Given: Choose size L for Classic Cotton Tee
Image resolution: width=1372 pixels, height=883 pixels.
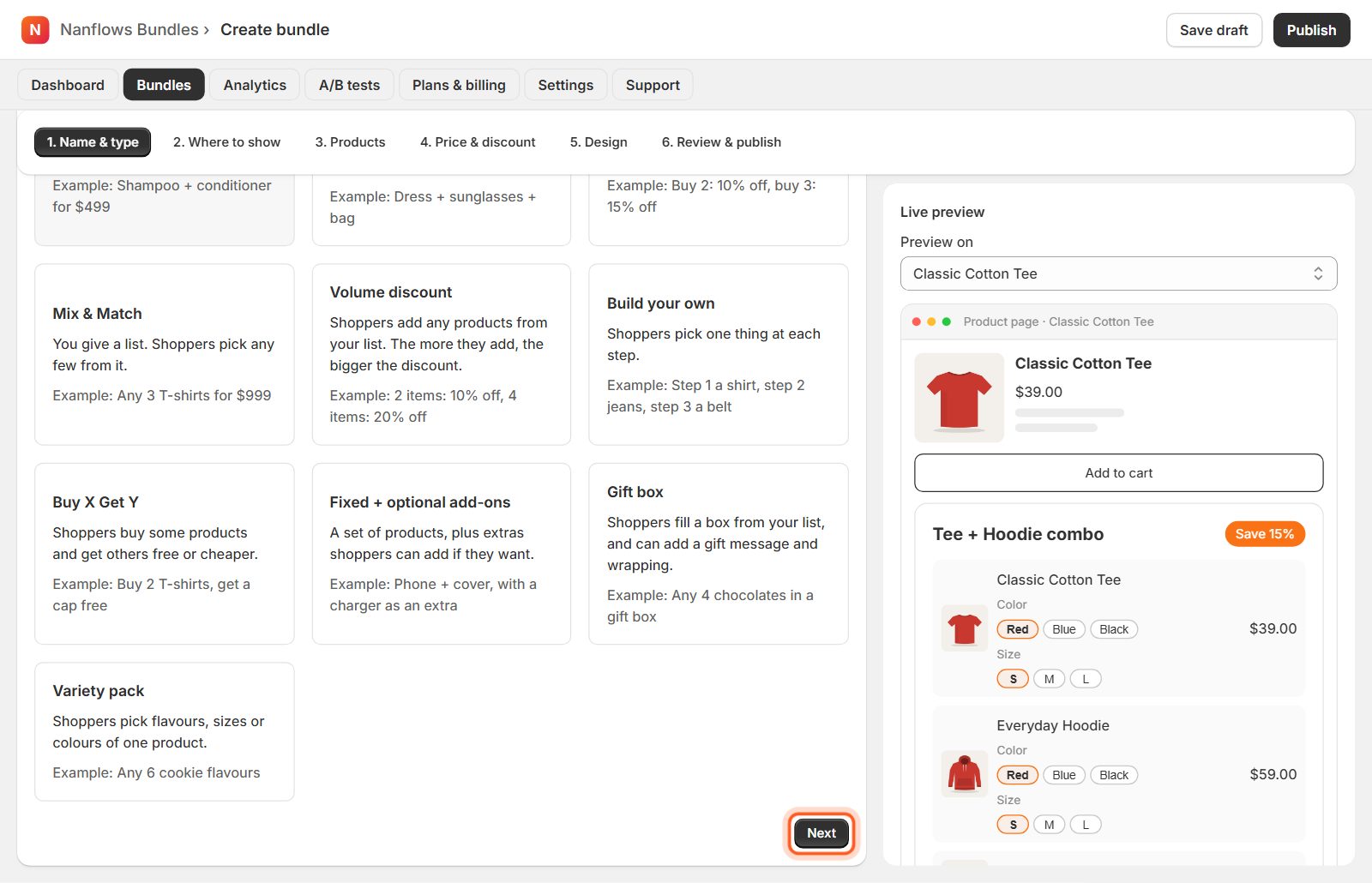Looking at the screenshot, I should pos(1086,679).
